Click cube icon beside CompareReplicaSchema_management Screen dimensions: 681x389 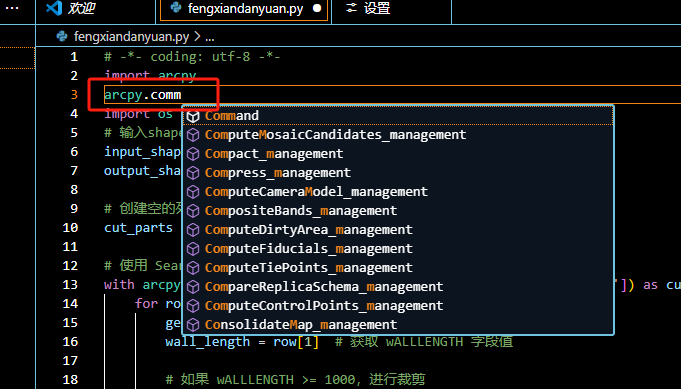[193, 287]
